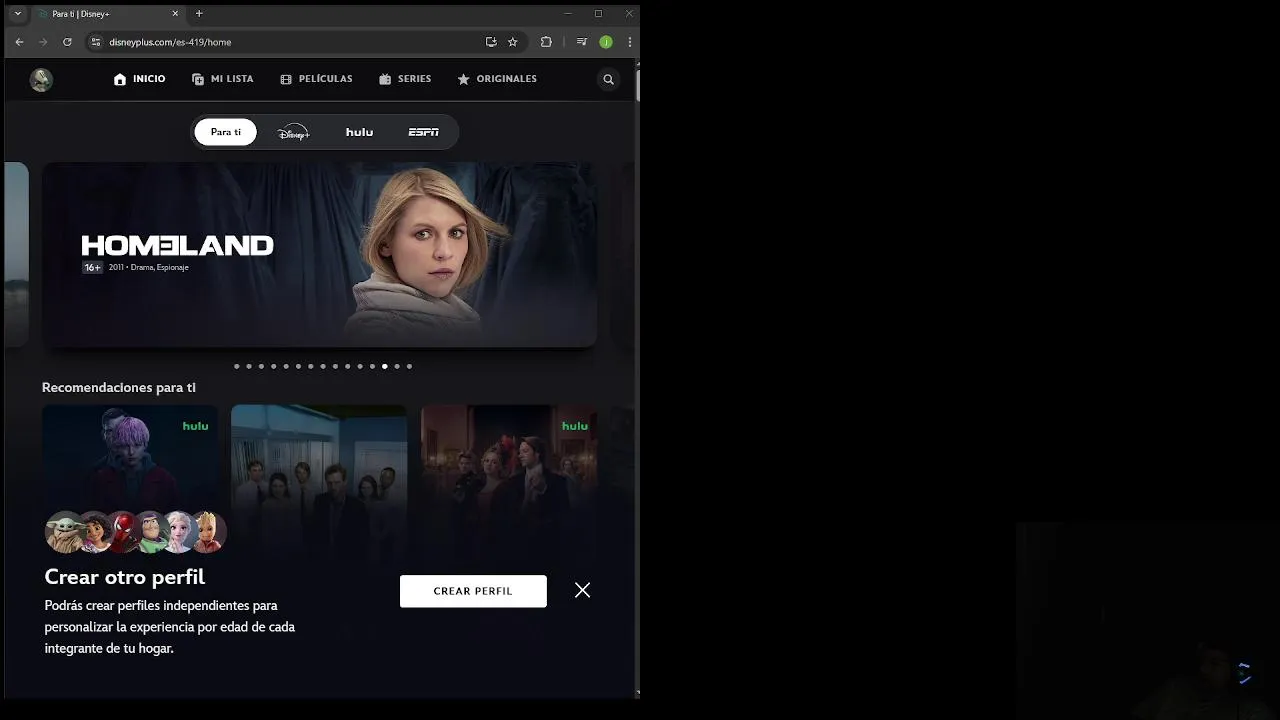Go forward in browser history
This screenshot has width=1280, height=720.
43,42
